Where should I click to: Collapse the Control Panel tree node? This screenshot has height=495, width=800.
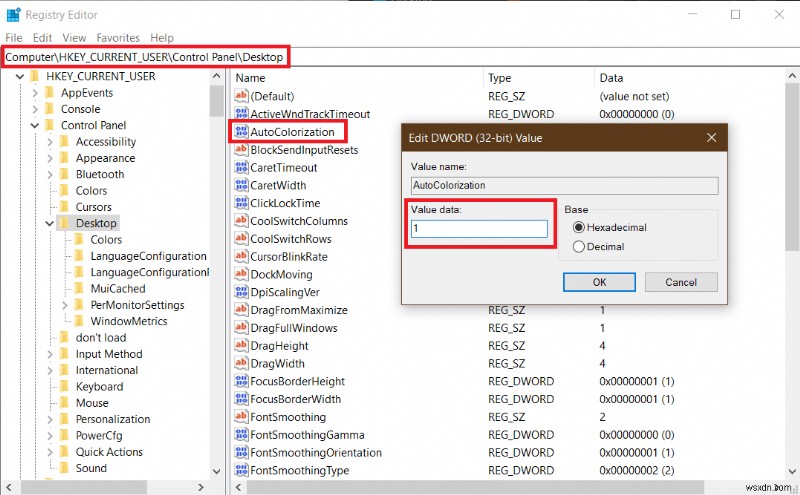point(35,126)
